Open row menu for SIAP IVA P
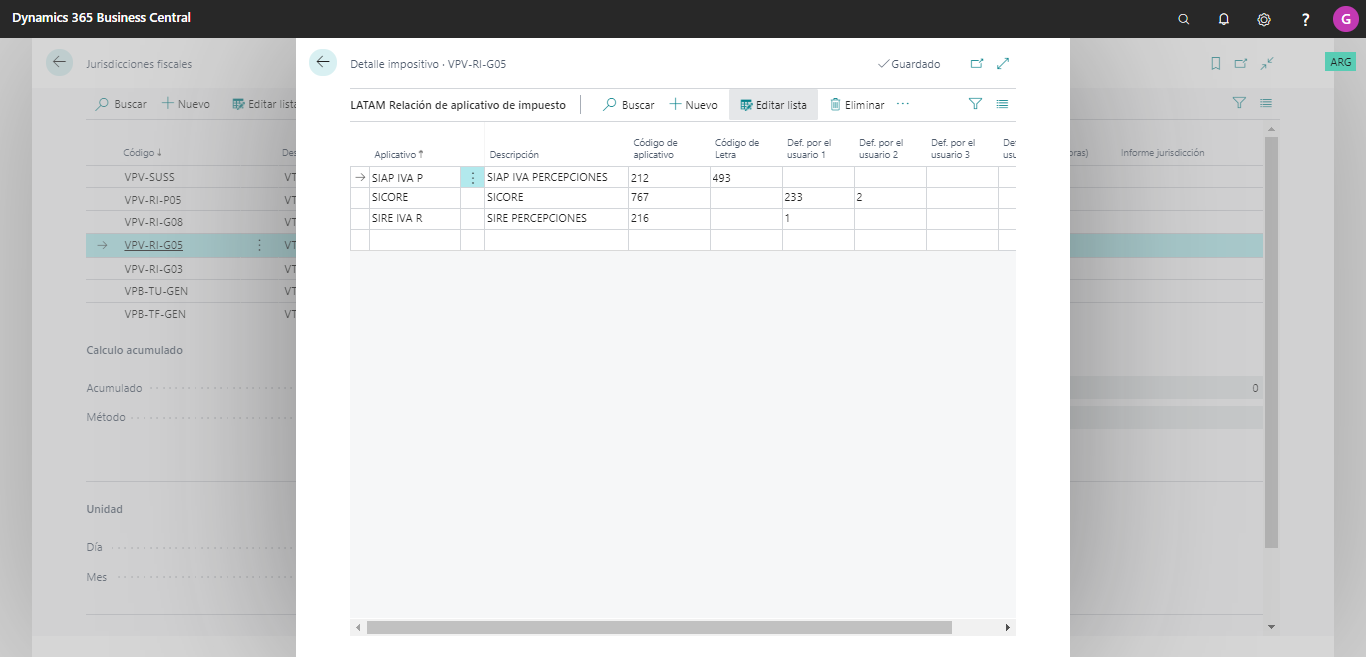The image size is (1366, 657). 472,177
